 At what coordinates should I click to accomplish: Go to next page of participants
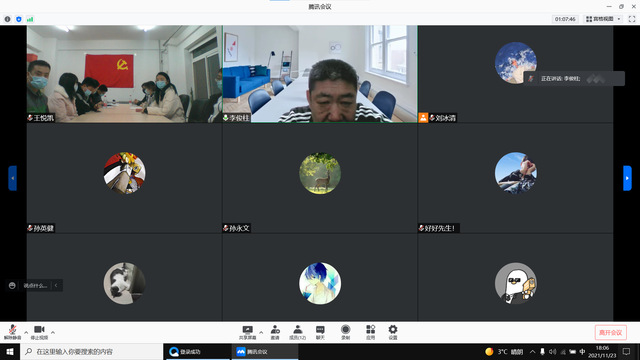[627, 178]
